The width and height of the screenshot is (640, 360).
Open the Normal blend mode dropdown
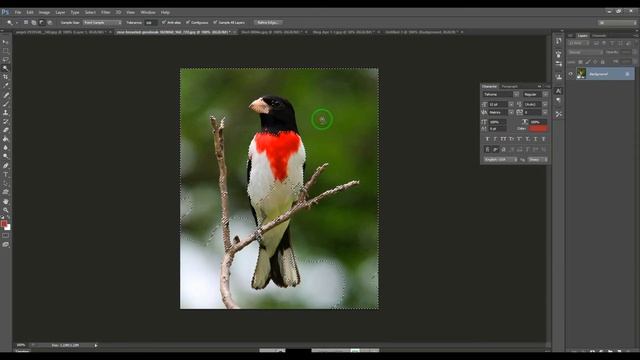click(585, 52)
